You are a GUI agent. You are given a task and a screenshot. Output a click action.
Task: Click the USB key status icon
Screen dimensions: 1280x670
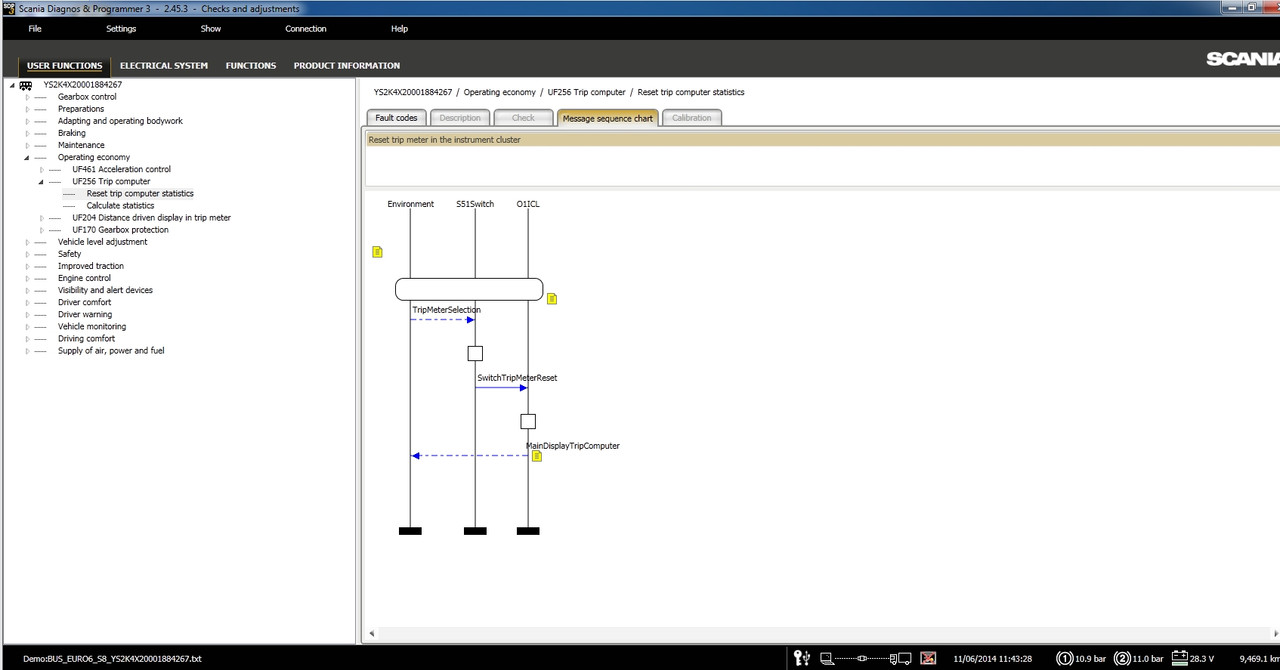801,658
